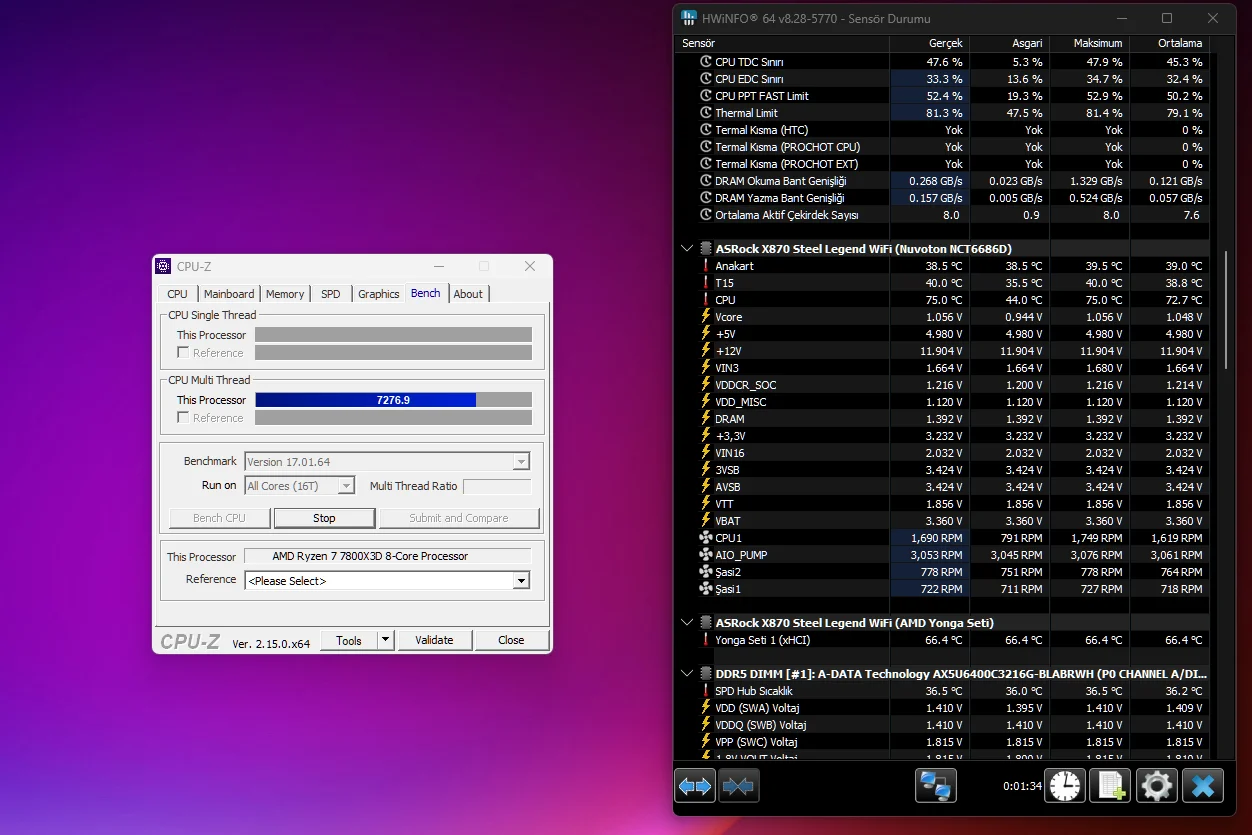Switch to the Mainboard tab

(229, 294)
